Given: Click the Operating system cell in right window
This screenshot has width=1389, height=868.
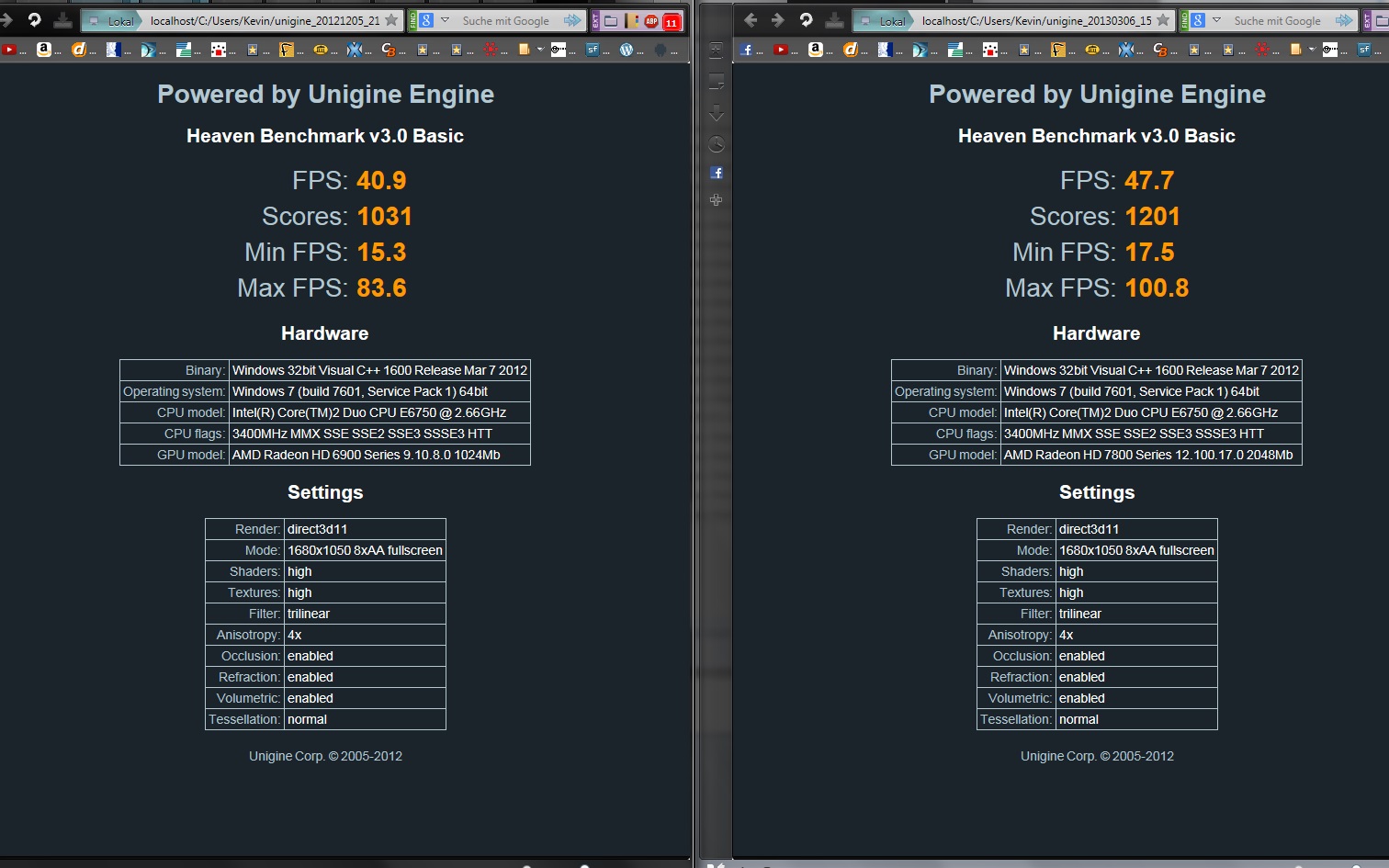Looking at the screenshot, I should point(1151,391).
